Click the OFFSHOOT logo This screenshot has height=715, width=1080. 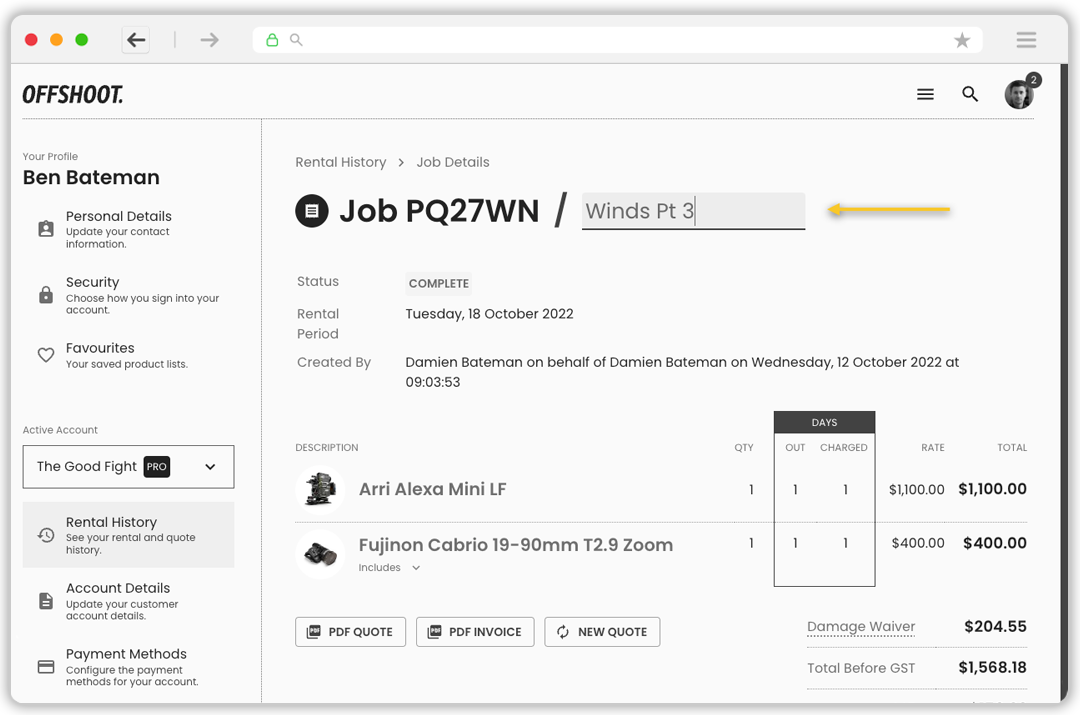pos(73,94)
